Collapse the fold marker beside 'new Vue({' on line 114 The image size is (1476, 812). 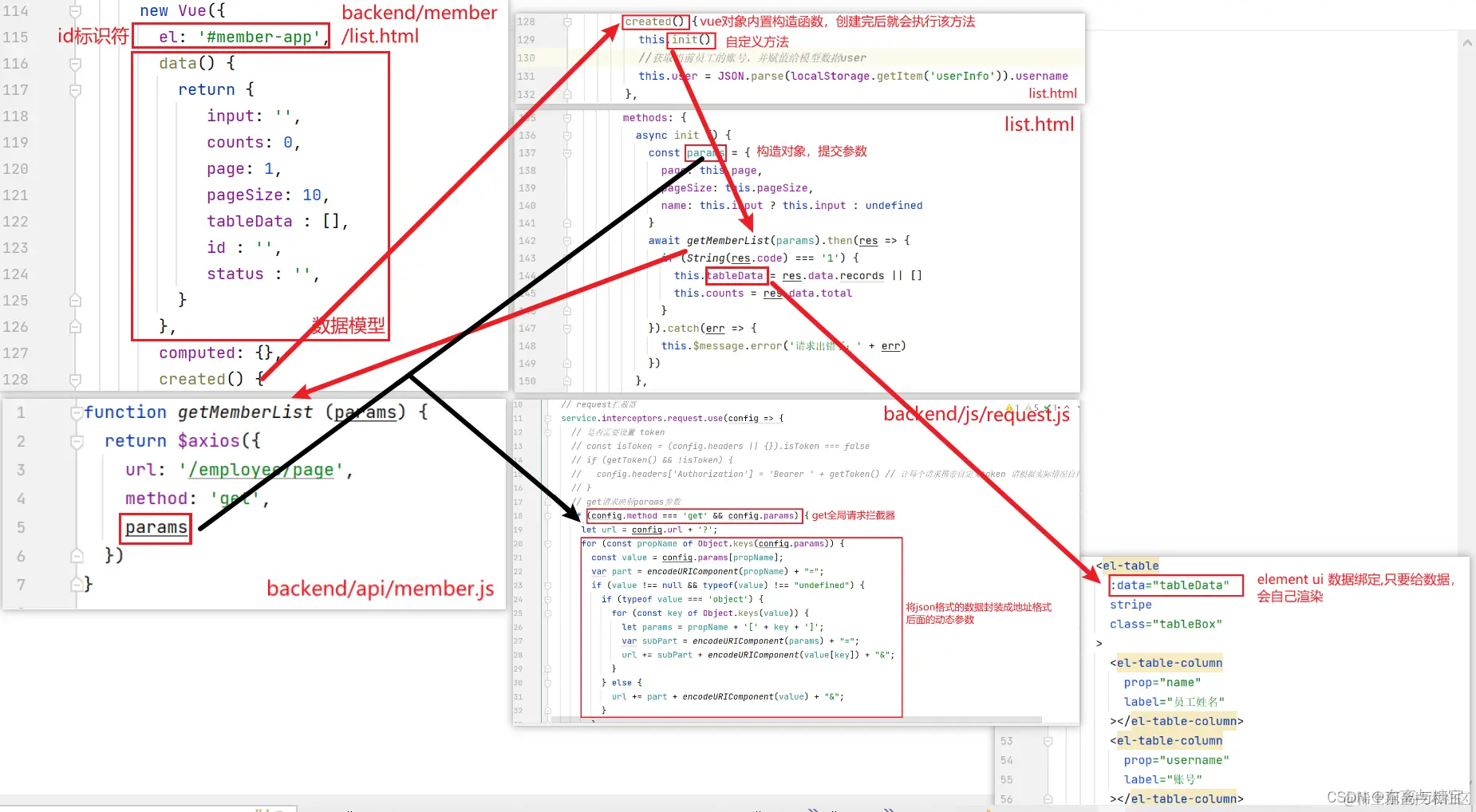[x=75, y=11]
